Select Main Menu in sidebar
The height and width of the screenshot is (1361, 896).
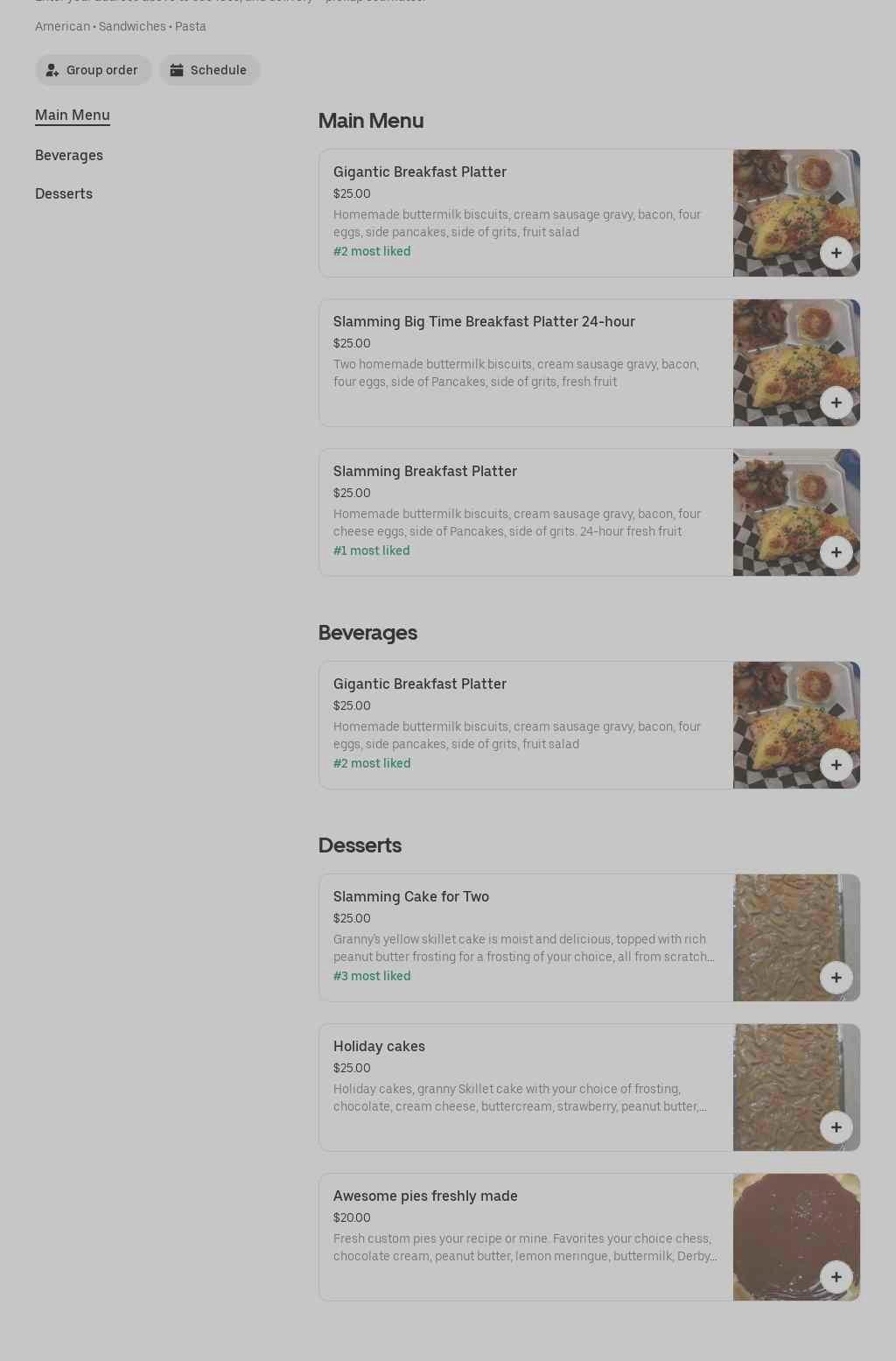[73, 115]
